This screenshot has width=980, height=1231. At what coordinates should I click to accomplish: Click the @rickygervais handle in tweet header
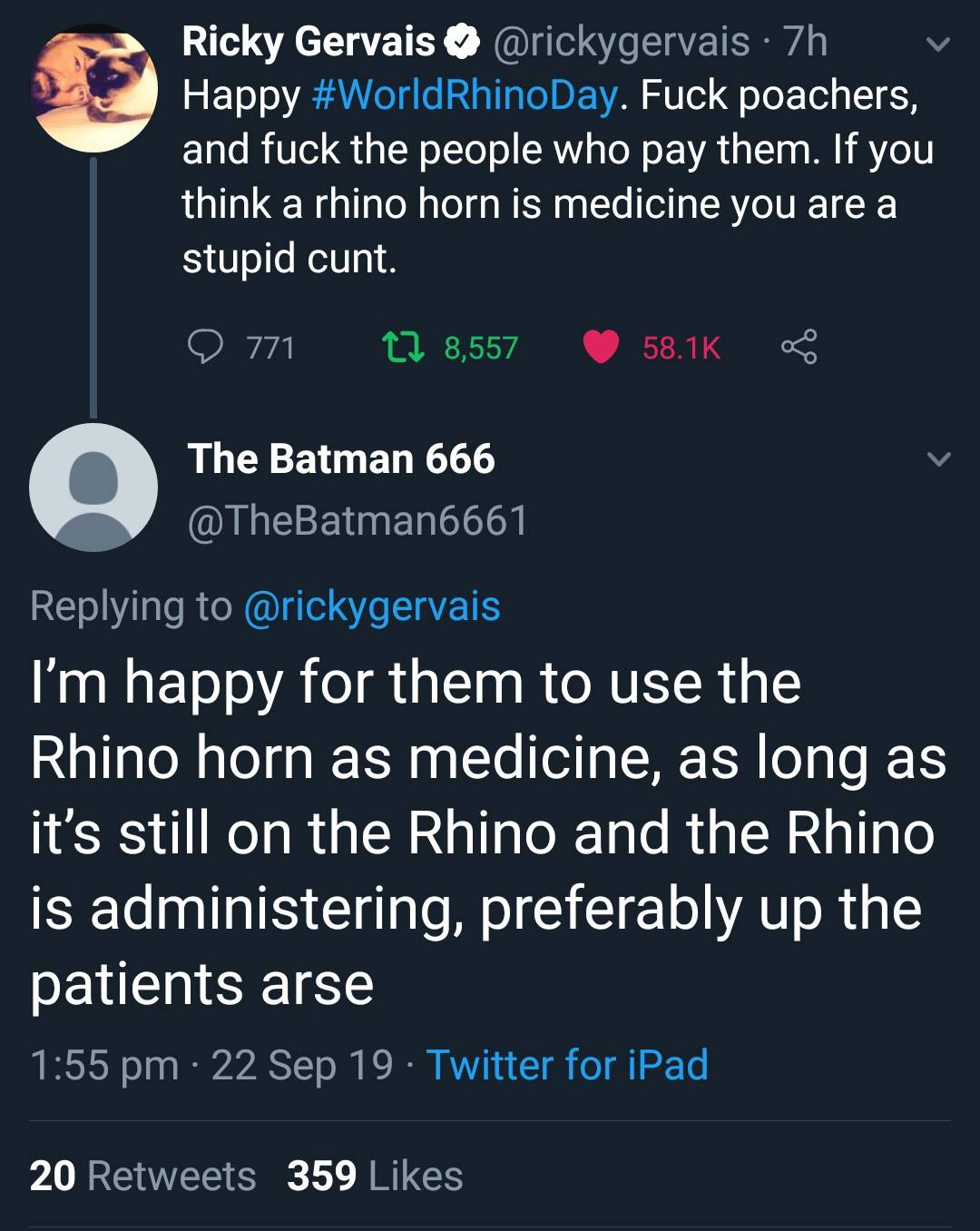[622, 42]
